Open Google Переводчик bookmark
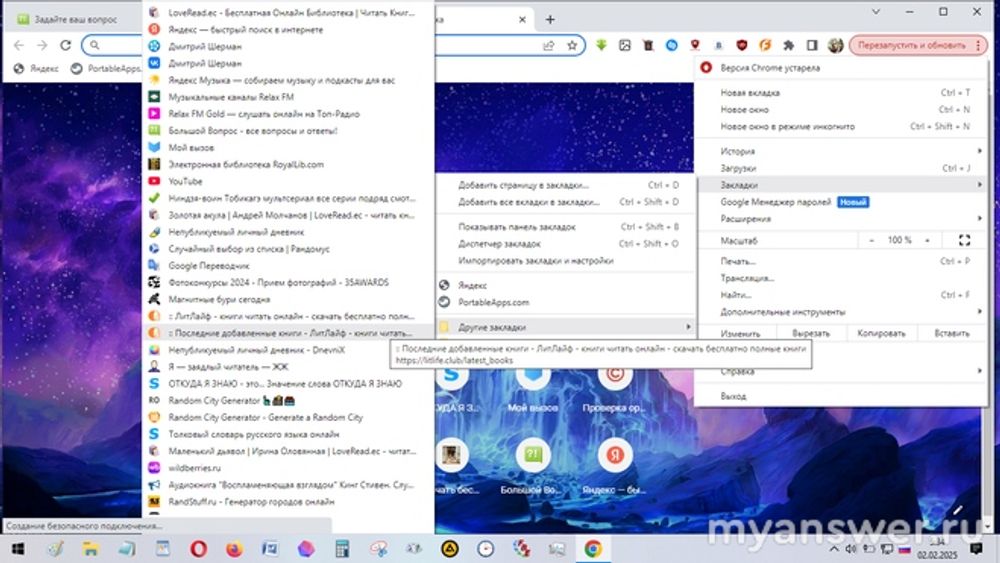 click(x=288, y=265)
